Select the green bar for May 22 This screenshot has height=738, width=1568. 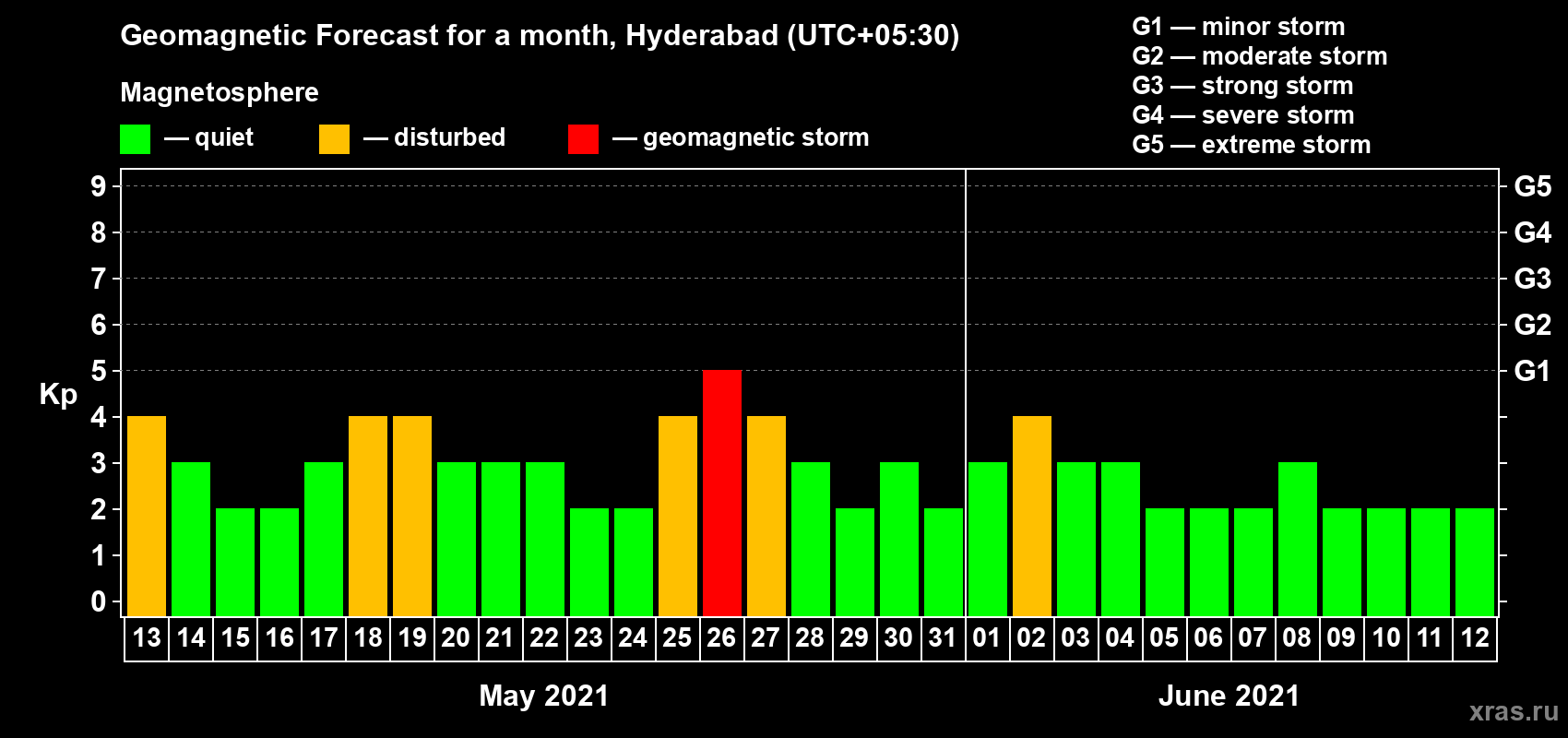[x=545, y=539]
